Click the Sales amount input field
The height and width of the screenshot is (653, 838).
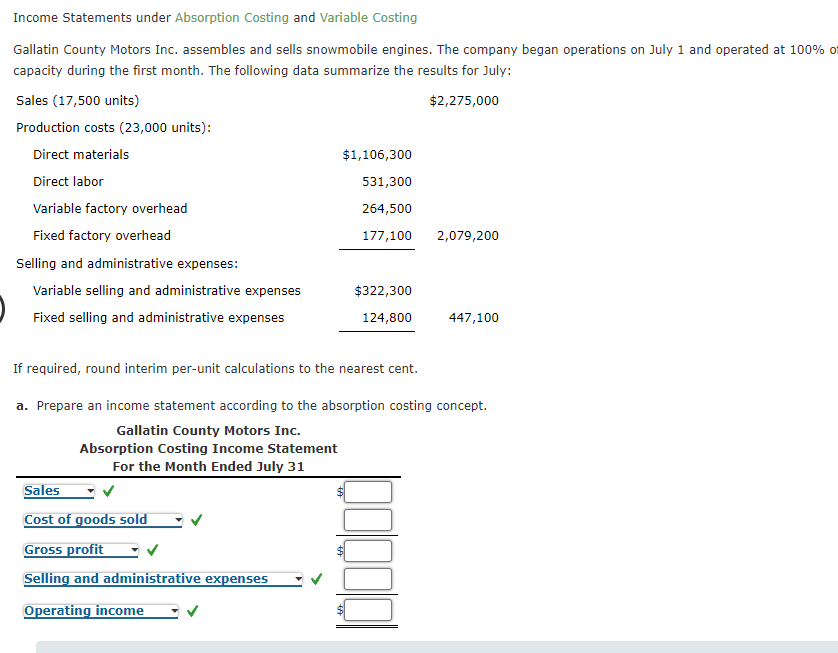(x=368, y=492)
